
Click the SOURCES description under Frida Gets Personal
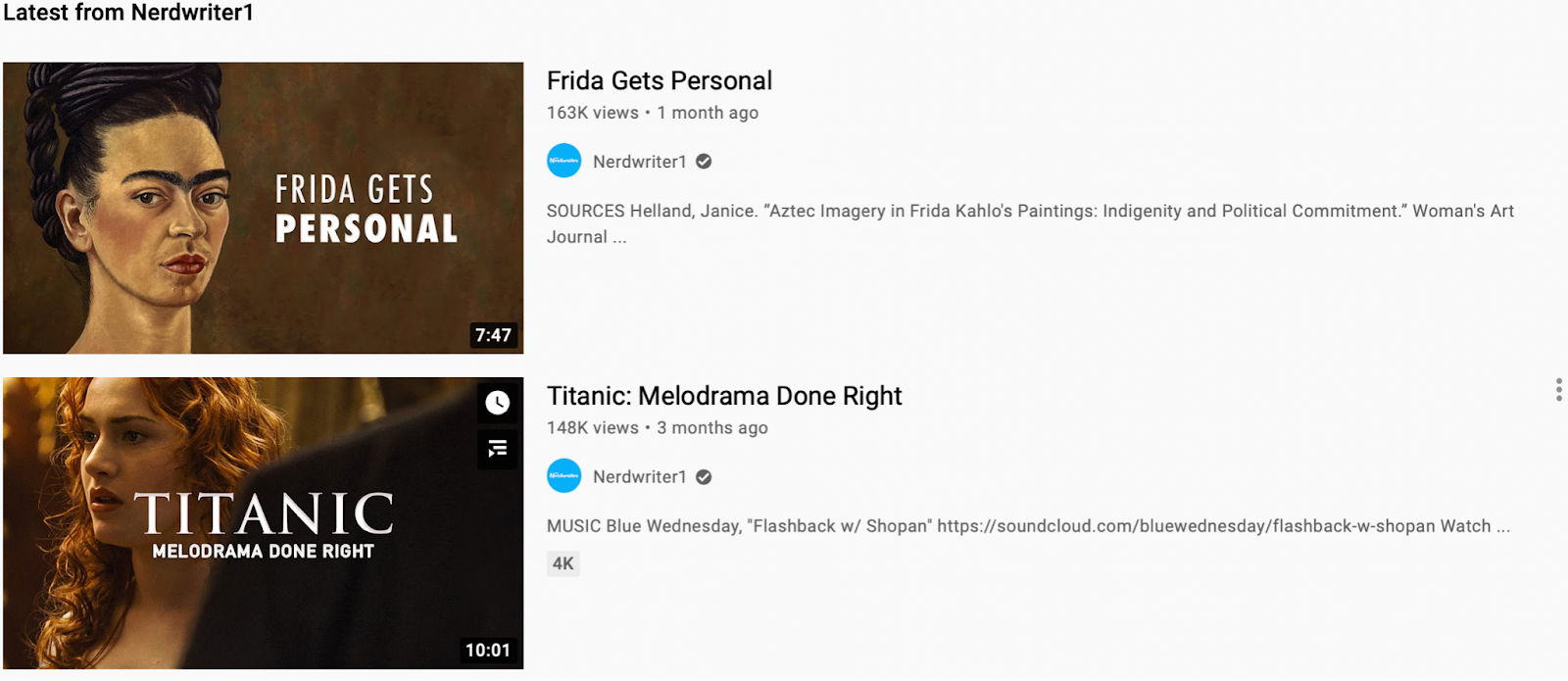[1030, 223]
